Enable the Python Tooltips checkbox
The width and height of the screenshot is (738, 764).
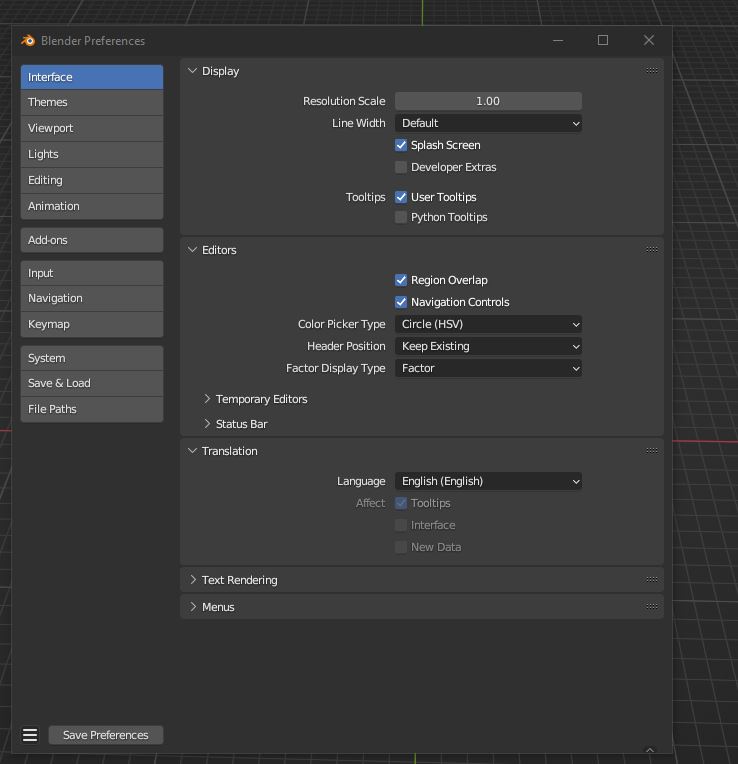click(401, 217)
